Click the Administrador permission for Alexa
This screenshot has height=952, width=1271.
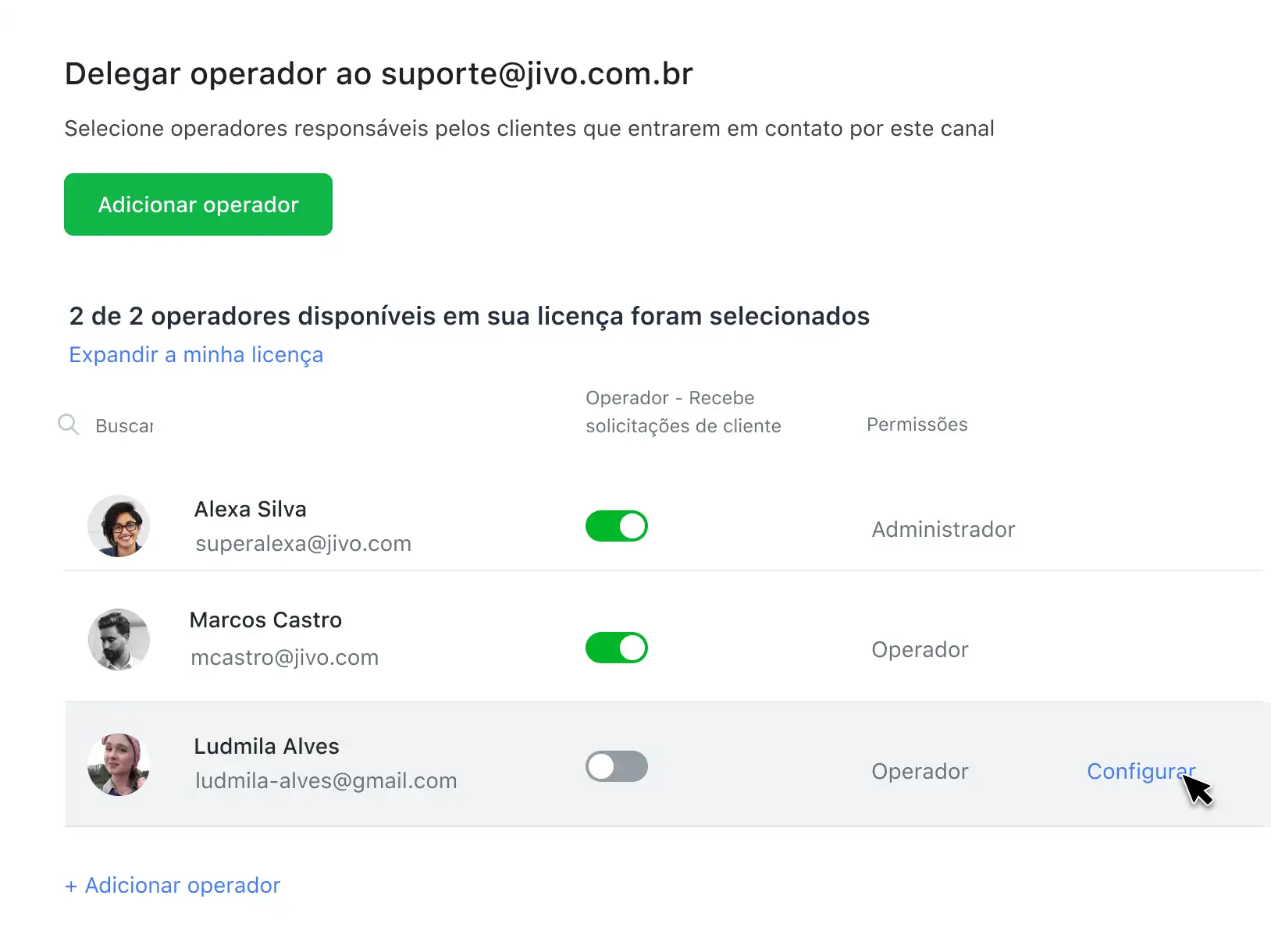click(943, 530)
